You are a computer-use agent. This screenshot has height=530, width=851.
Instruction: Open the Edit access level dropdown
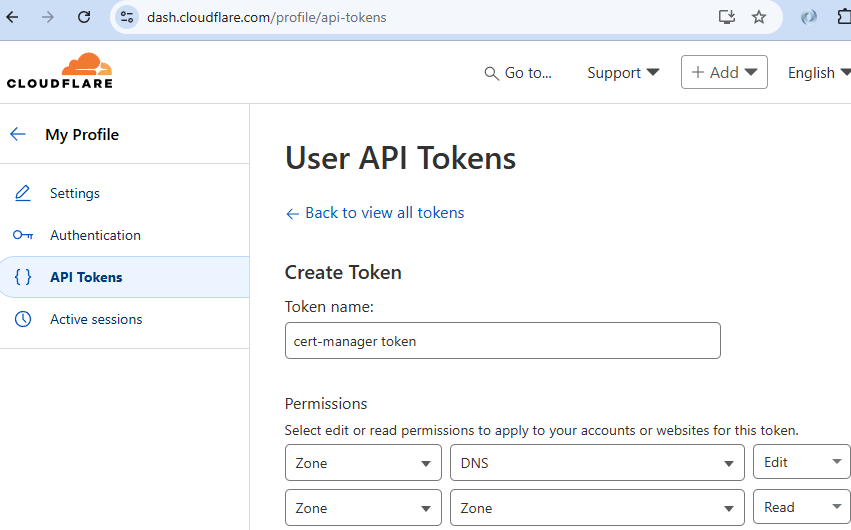(x=802, y=462)
